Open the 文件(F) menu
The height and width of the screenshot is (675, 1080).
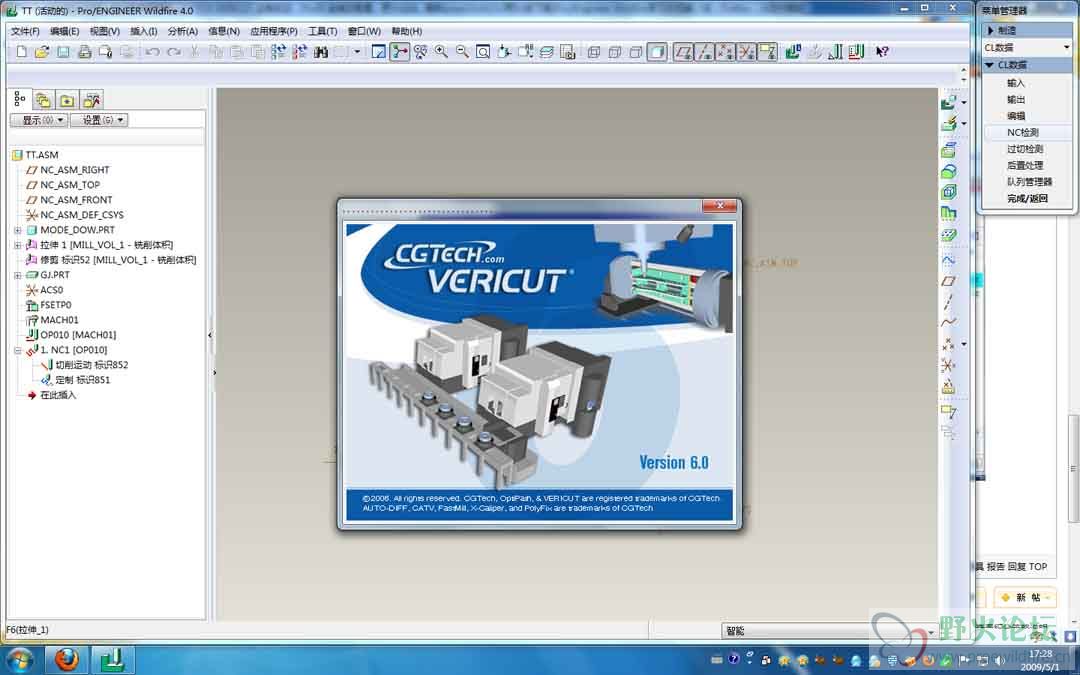pos(25,31)
